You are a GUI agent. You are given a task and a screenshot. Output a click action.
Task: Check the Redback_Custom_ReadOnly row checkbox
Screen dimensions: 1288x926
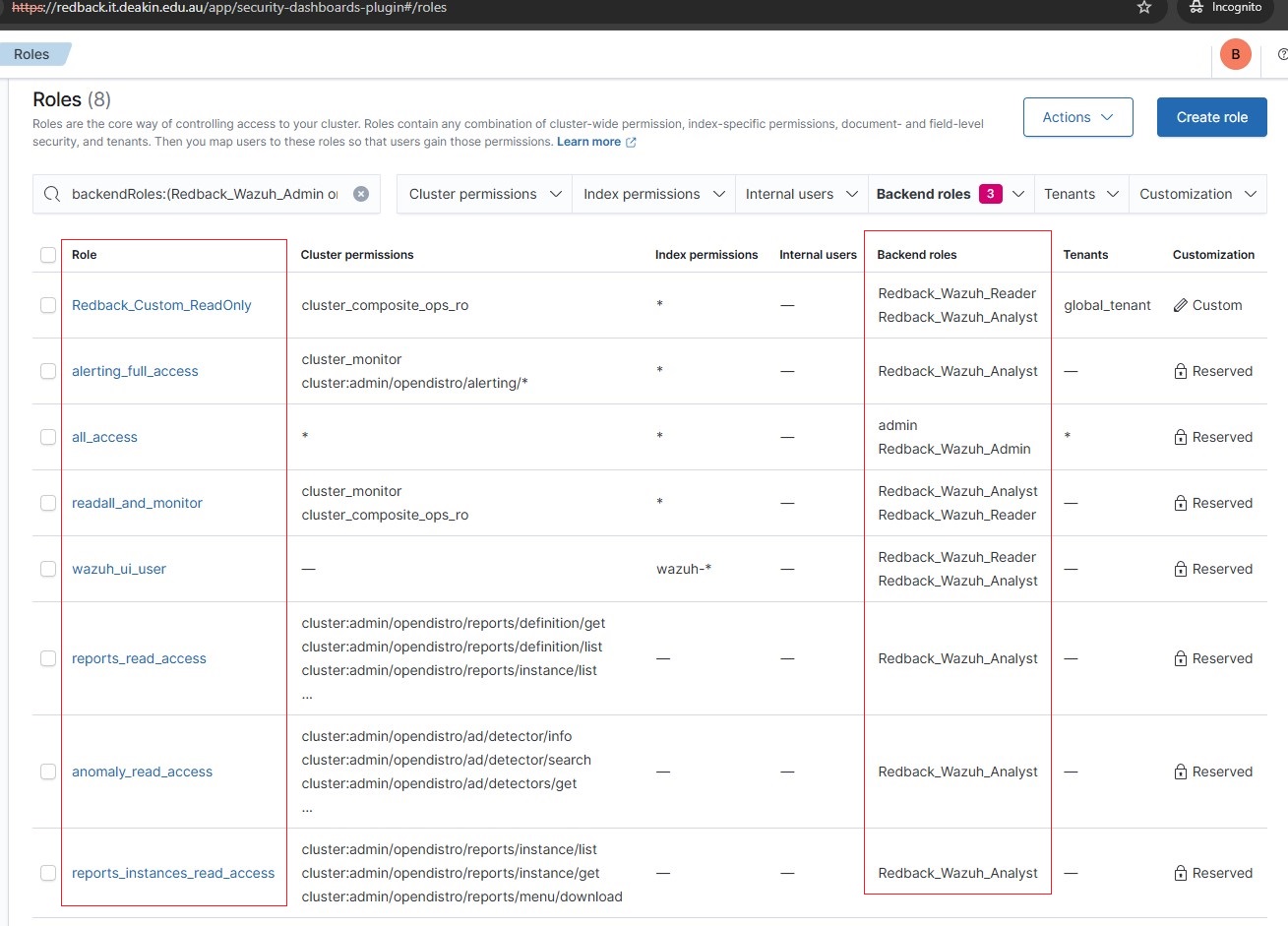(x=48, y=305)
